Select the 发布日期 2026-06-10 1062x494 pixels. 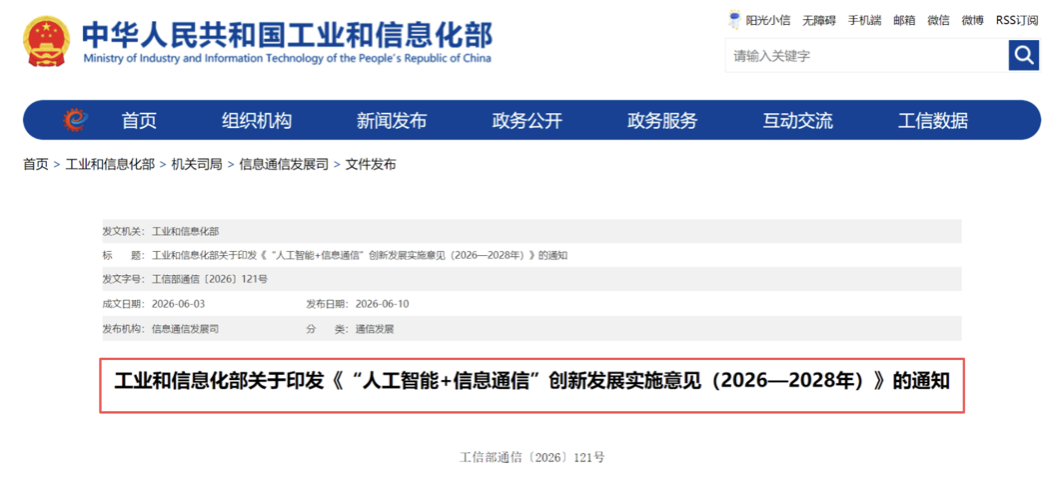coord(382,304)
